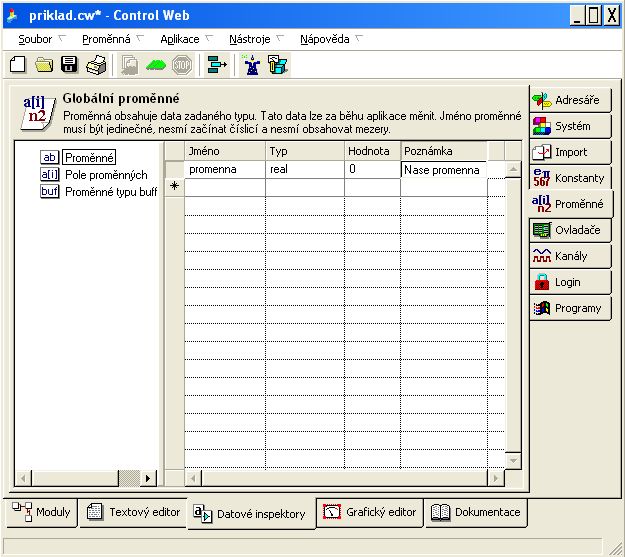Screen dimensions: 625x557
Task: Open the Login section
Action: coord(570,282)
